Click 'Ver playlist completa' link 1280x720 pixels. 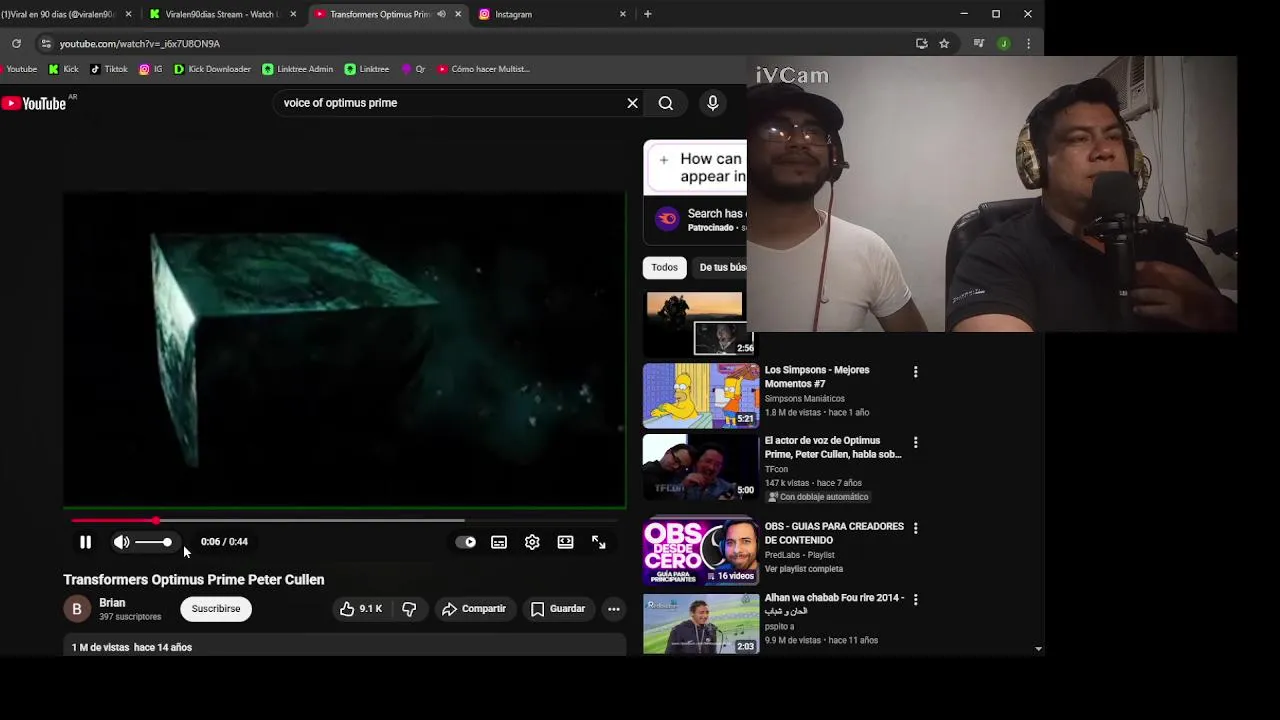[804, 569]
